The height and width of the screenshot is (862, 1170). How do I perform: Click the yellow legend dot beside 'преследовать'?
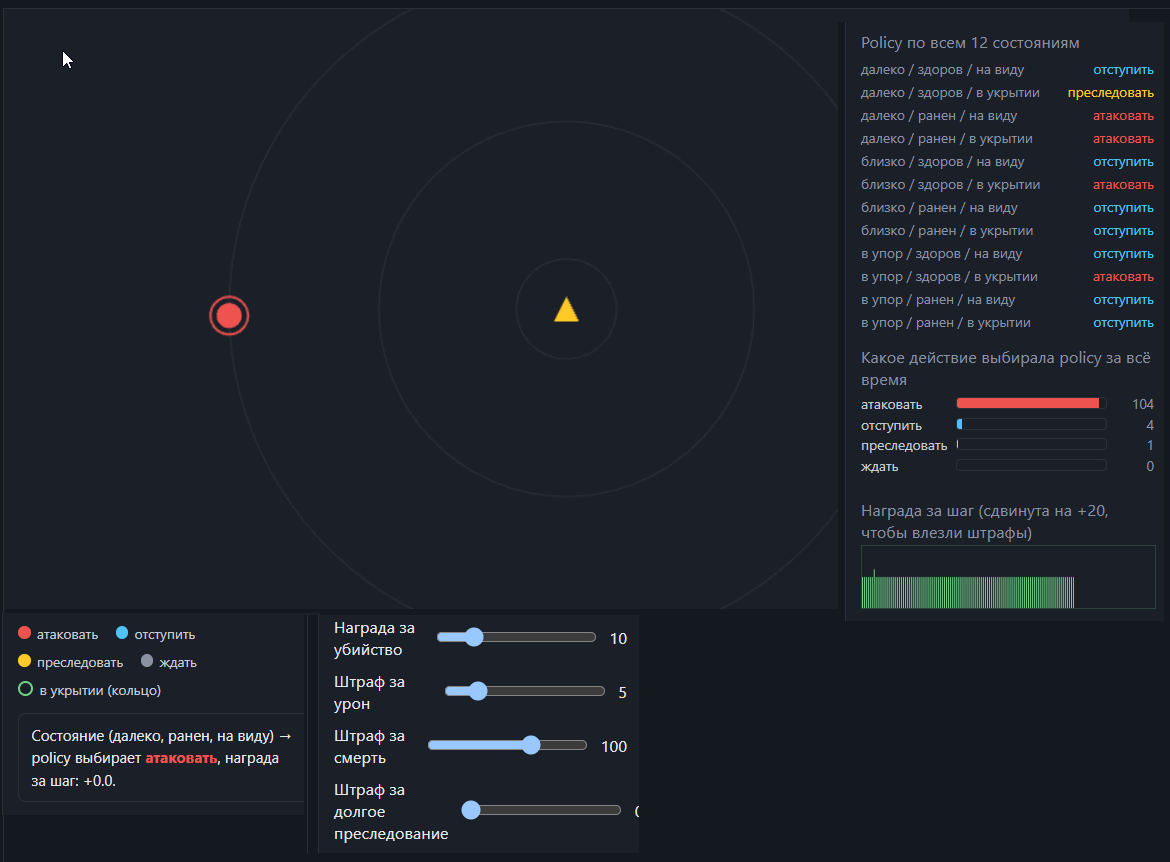(x=25, y=660)
